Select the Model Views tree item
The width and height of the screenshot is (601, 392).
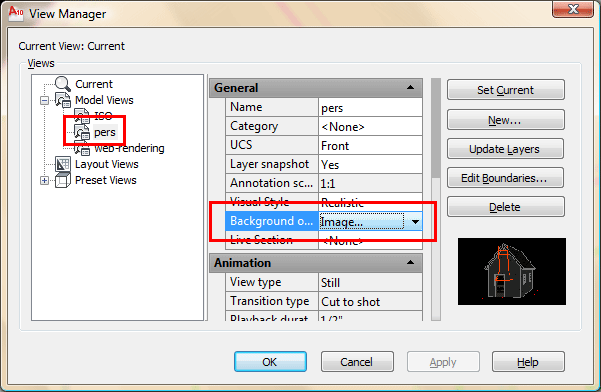click(104, 100)
